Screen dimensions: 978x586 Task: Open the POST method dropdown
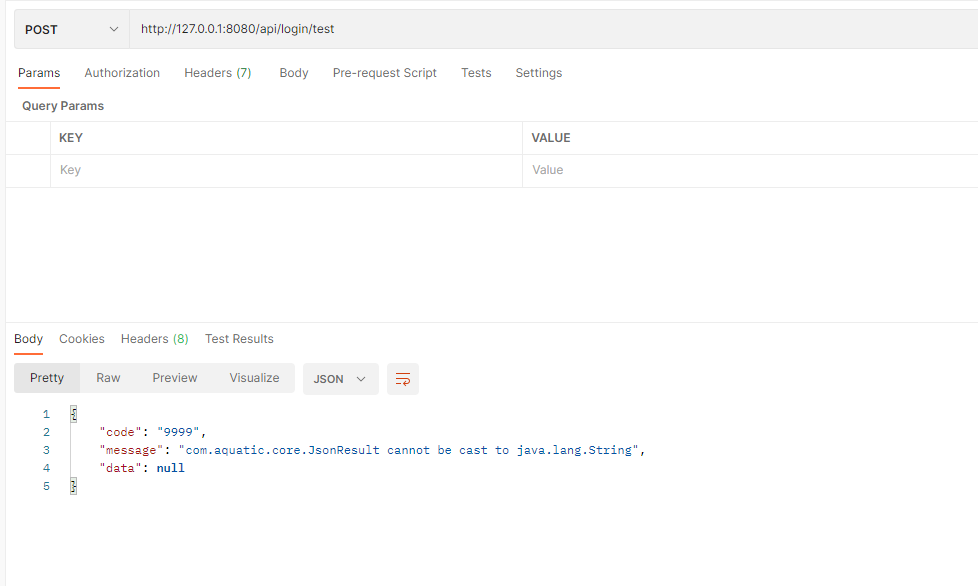(72, 29)
